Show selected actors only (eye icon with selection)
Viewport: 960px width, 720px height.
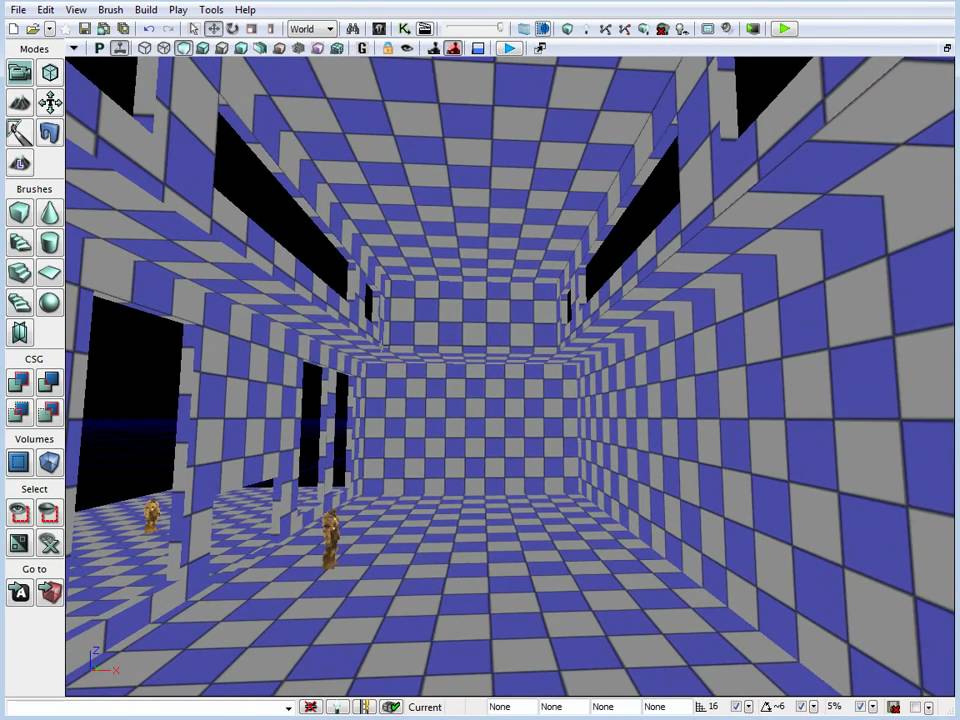pyautogui.click(x=20, y=513)
